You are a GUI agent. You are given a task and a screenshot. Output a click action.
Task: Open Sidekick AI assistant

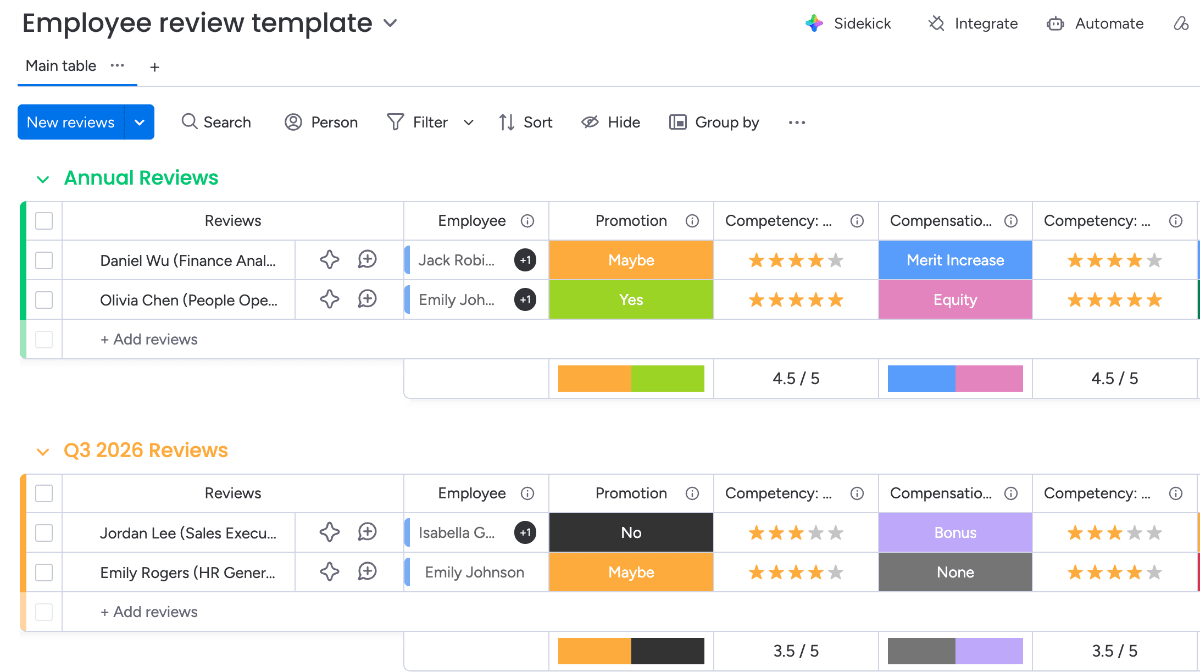click(x=848, y=23)
